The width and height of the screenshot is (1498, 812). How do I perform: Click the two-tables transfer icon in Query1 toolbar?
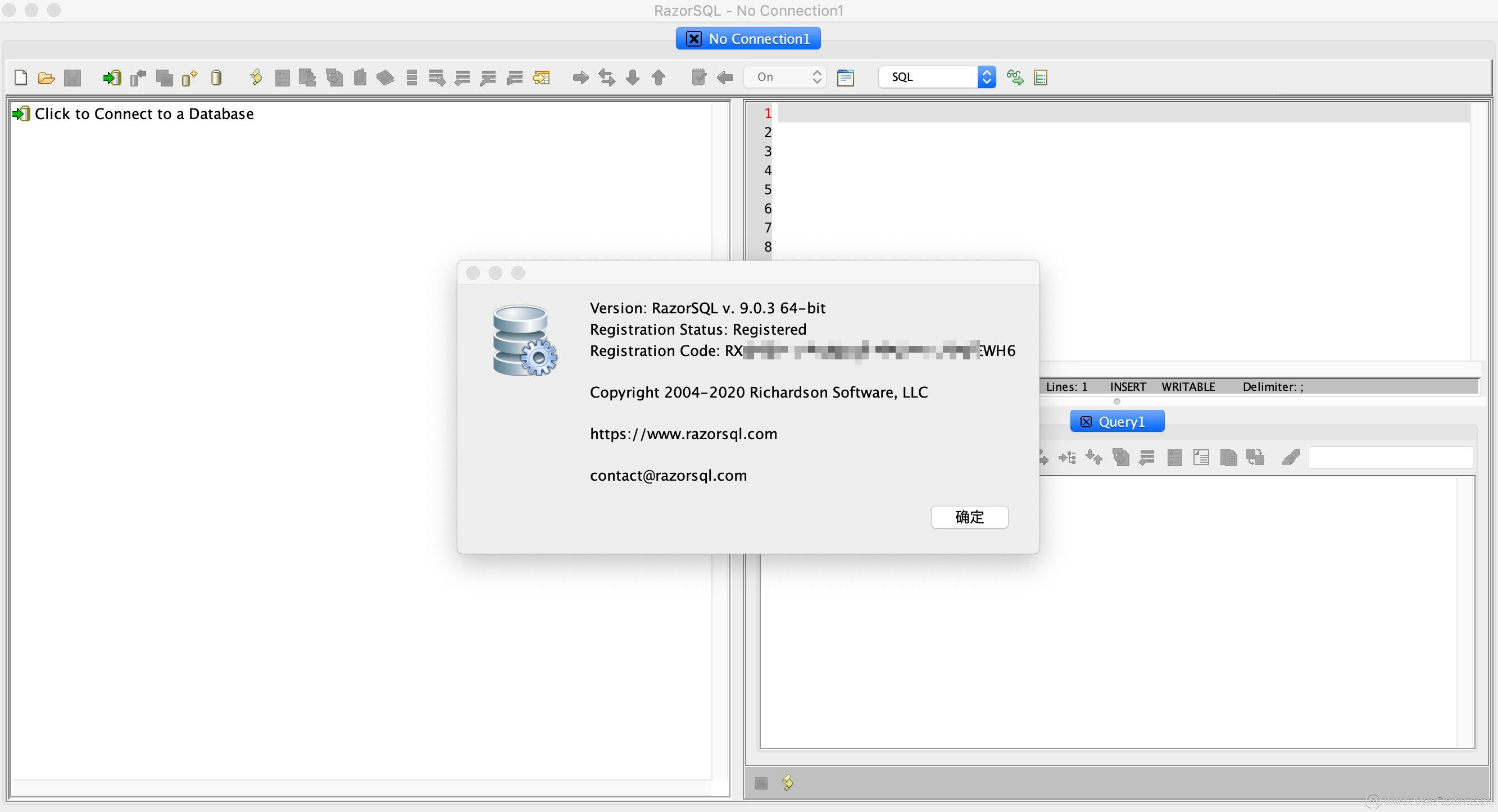(1255, 458)
